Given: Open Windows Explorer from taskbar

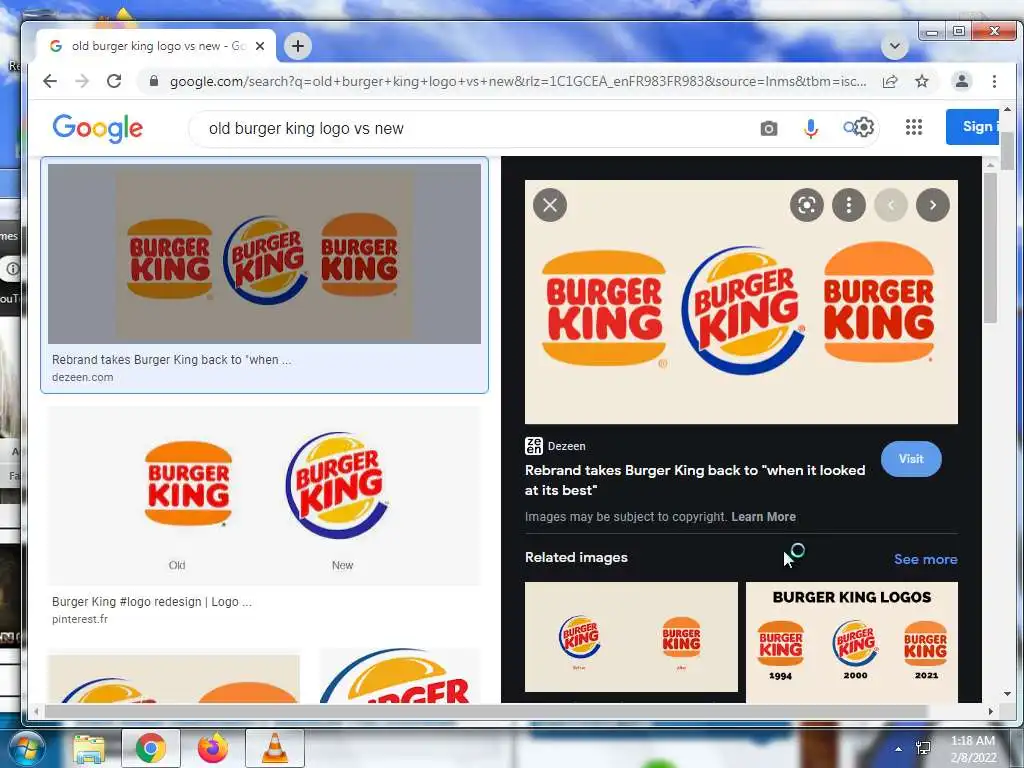Looking at the screenshot, I should 89,749.
